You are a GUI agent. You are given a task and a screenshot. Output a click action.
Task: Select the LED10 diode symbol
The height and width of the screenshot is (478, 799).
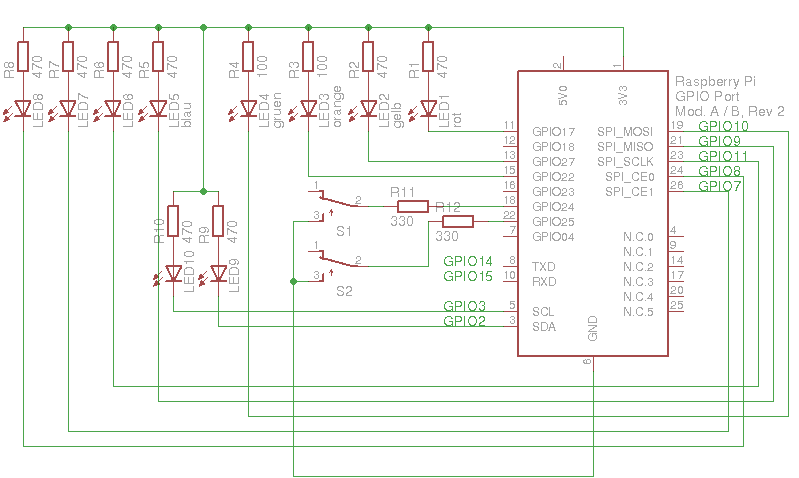pos(173,273)
